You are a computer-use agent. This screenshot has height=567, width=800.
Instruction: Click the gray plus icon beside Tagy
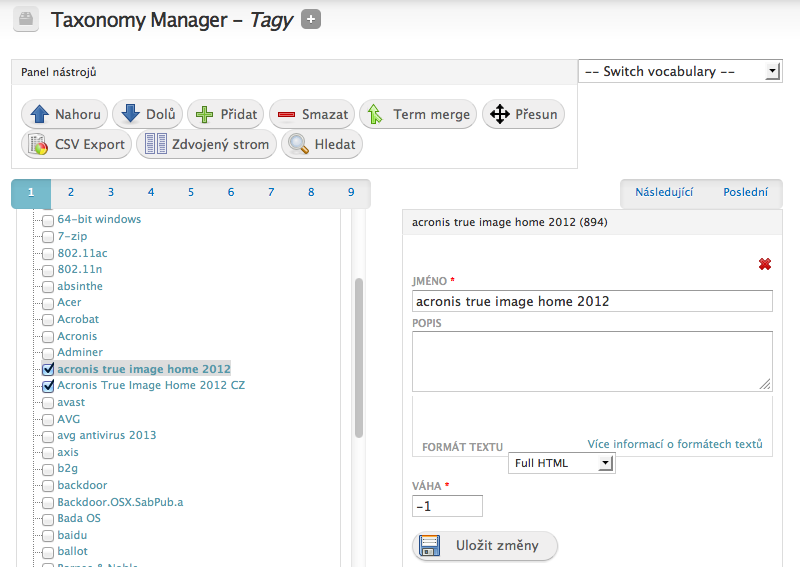tap(311, 20)
